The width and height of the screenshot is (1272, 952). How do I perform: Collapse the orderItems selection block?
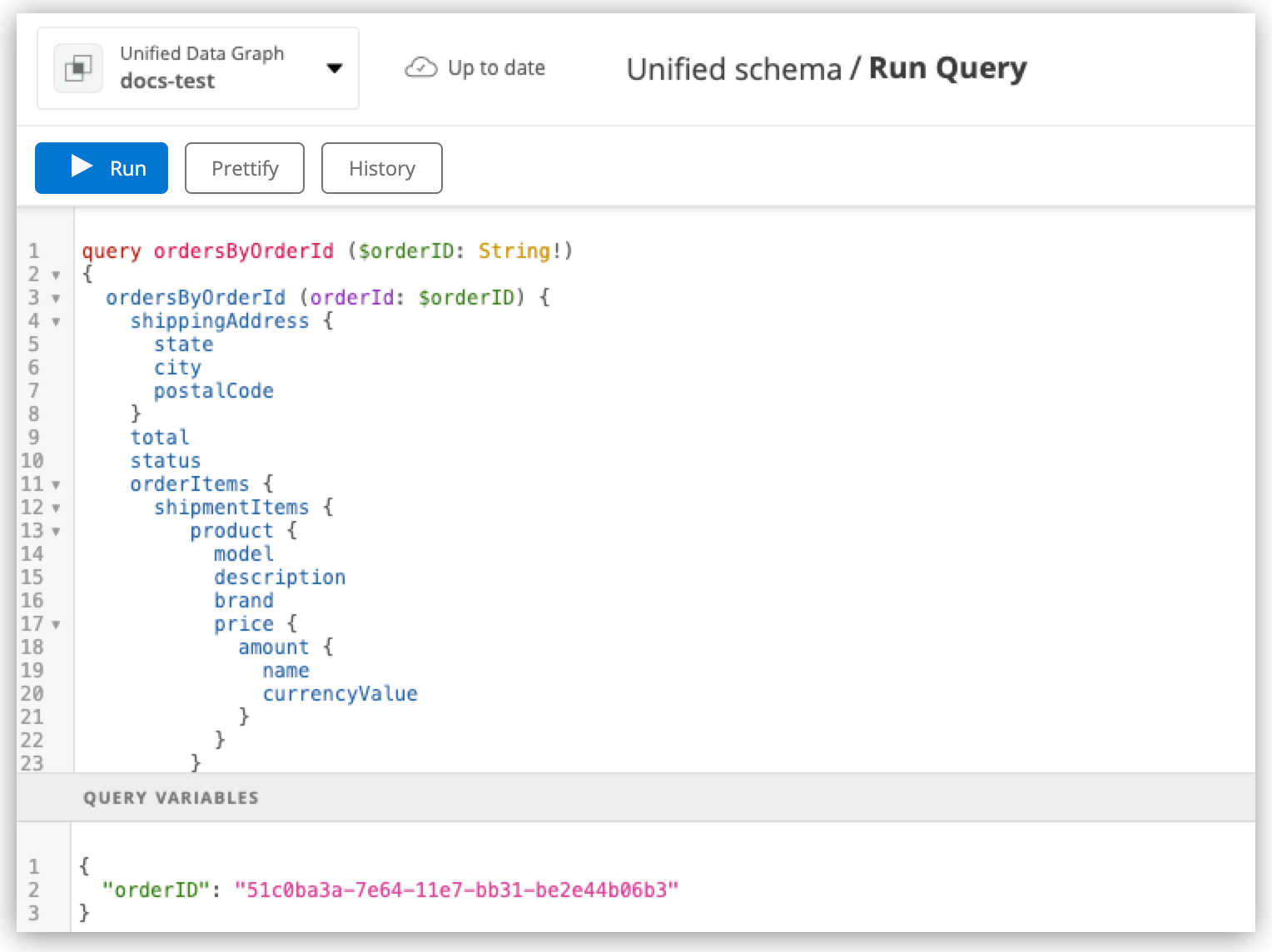point(55,483)
